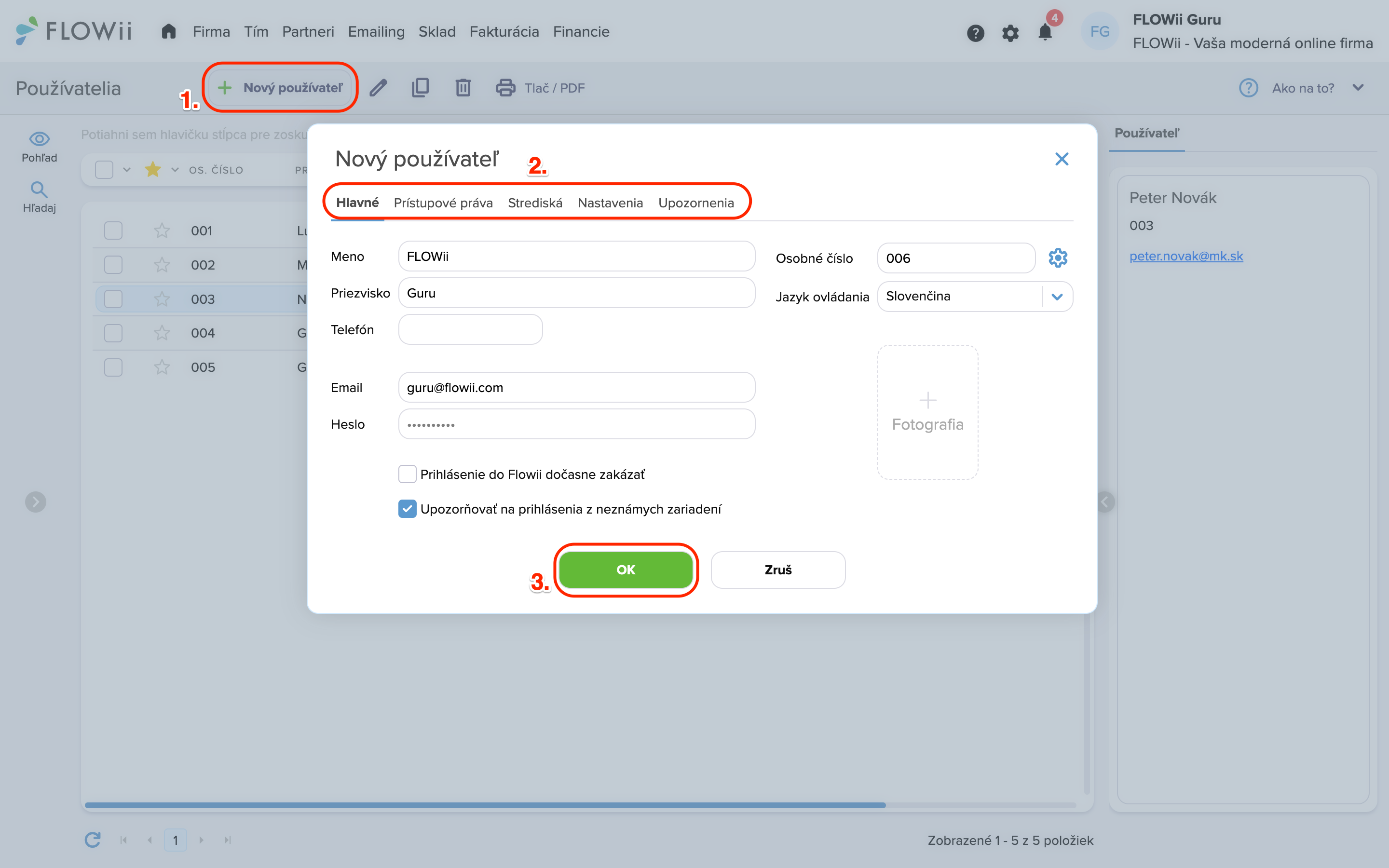Screen dimensions: 1389x868
Task: Click the gear next to Osobné číslo
Action: point(1058,258)
